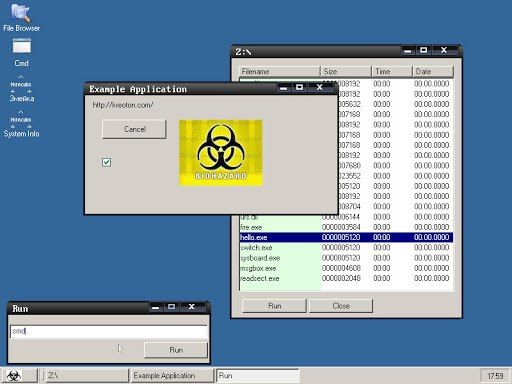Image resolution: width=512 pixels, height=384 pixels.
Task: Open the Cmd desktop icon
Action: (x=21, y=52)
